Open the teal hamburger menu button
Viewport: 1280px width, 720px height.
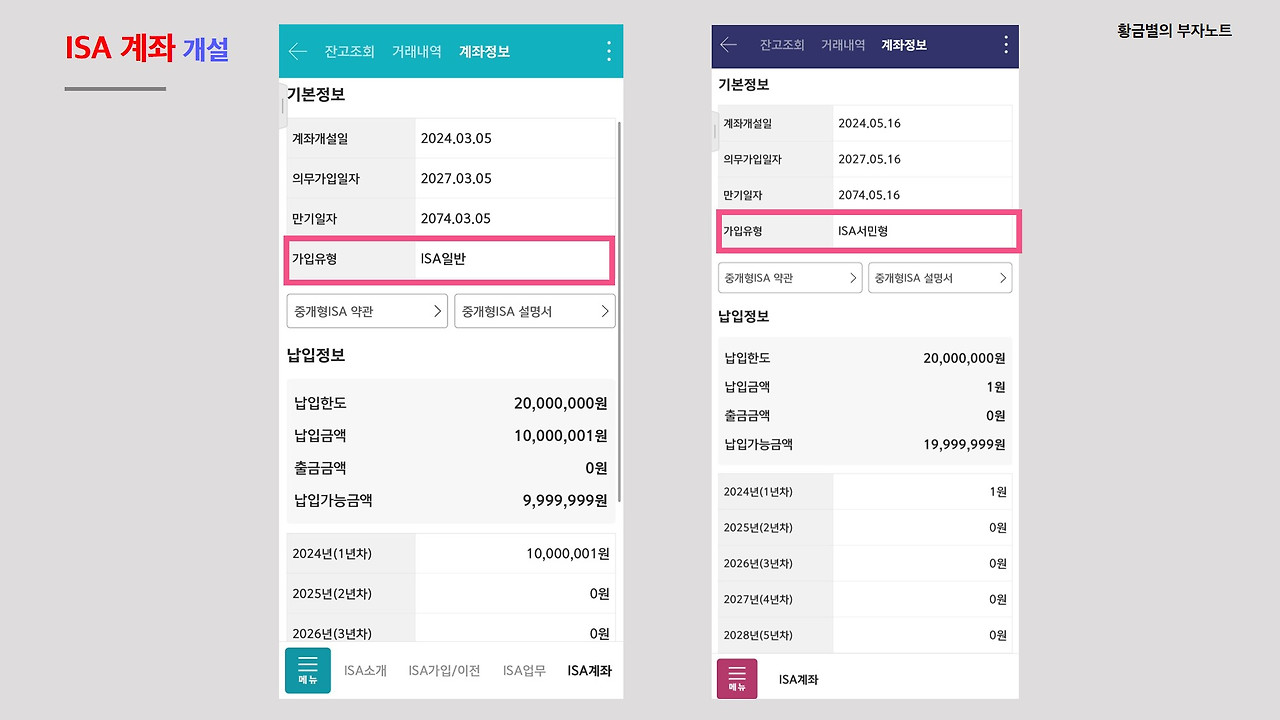[308, 670]
